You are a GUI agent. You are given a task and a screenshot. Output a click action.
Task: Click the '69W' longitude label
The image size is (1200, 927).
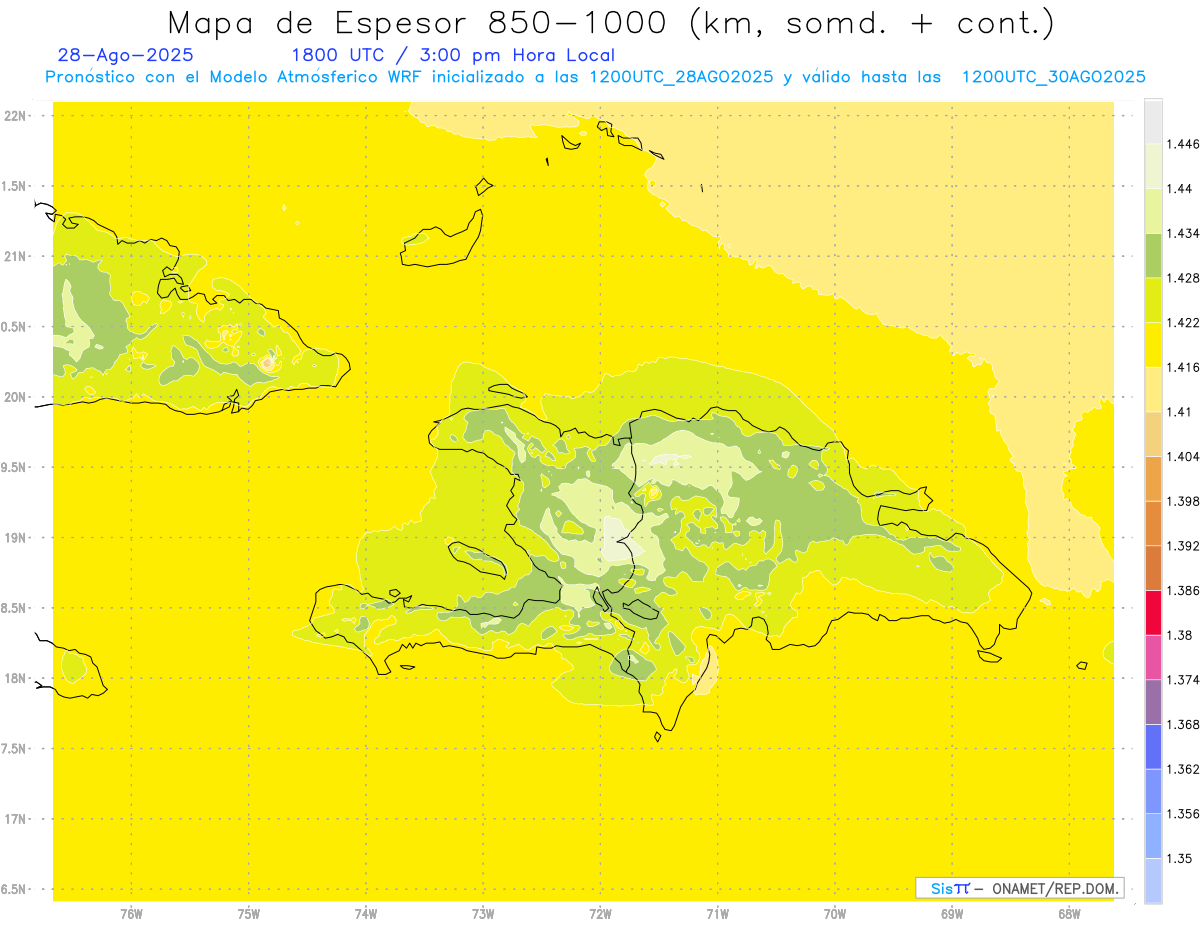pos(952,914)
